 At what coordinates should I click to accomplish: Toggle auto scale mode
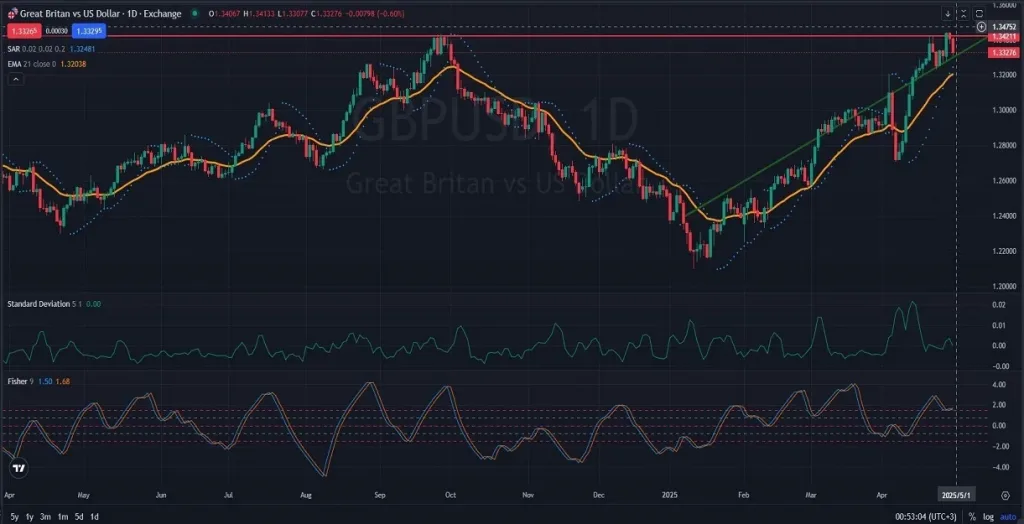1008,517
